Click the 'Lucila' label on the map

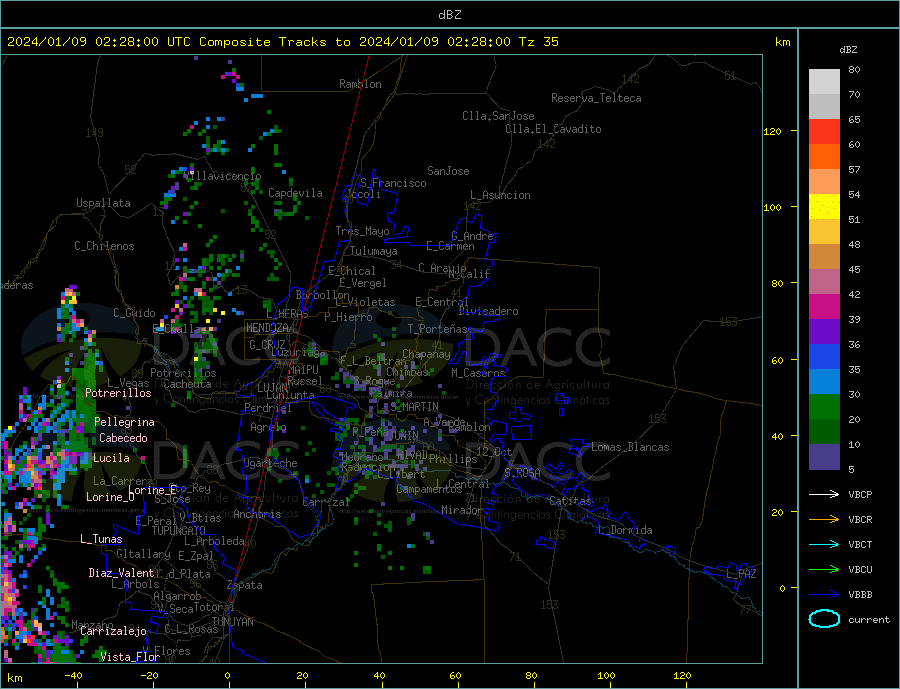click(x=111, y=458)
